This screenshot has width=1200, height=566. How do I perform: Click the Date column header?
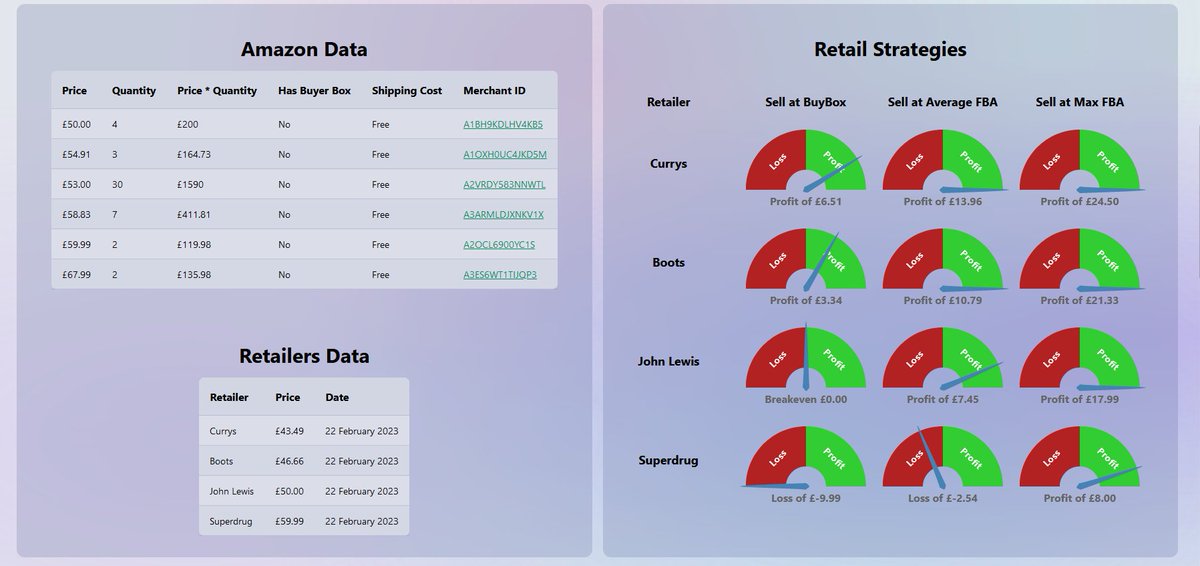[337, 397]
